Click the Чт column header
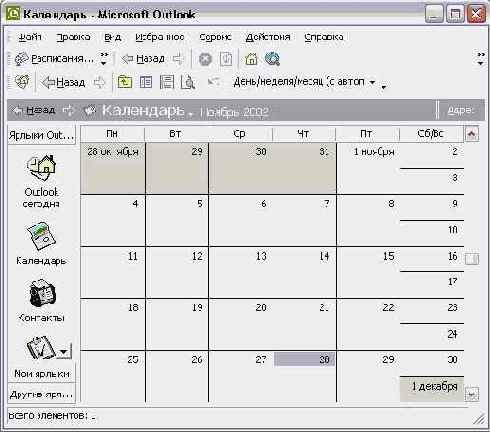Image resolution: width=490 pixels, height=432 pixels. click(x=303, y=134)
